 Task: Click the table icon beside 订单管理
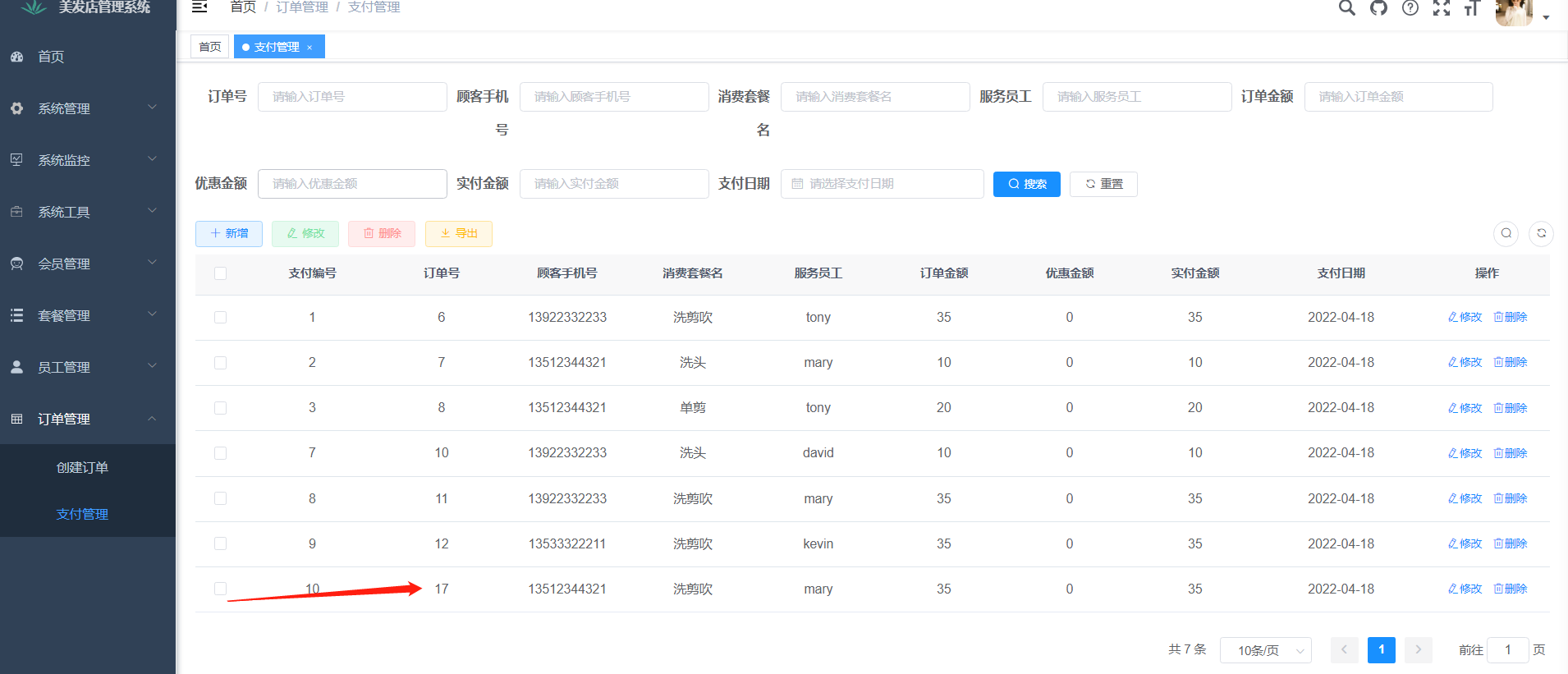16,419
